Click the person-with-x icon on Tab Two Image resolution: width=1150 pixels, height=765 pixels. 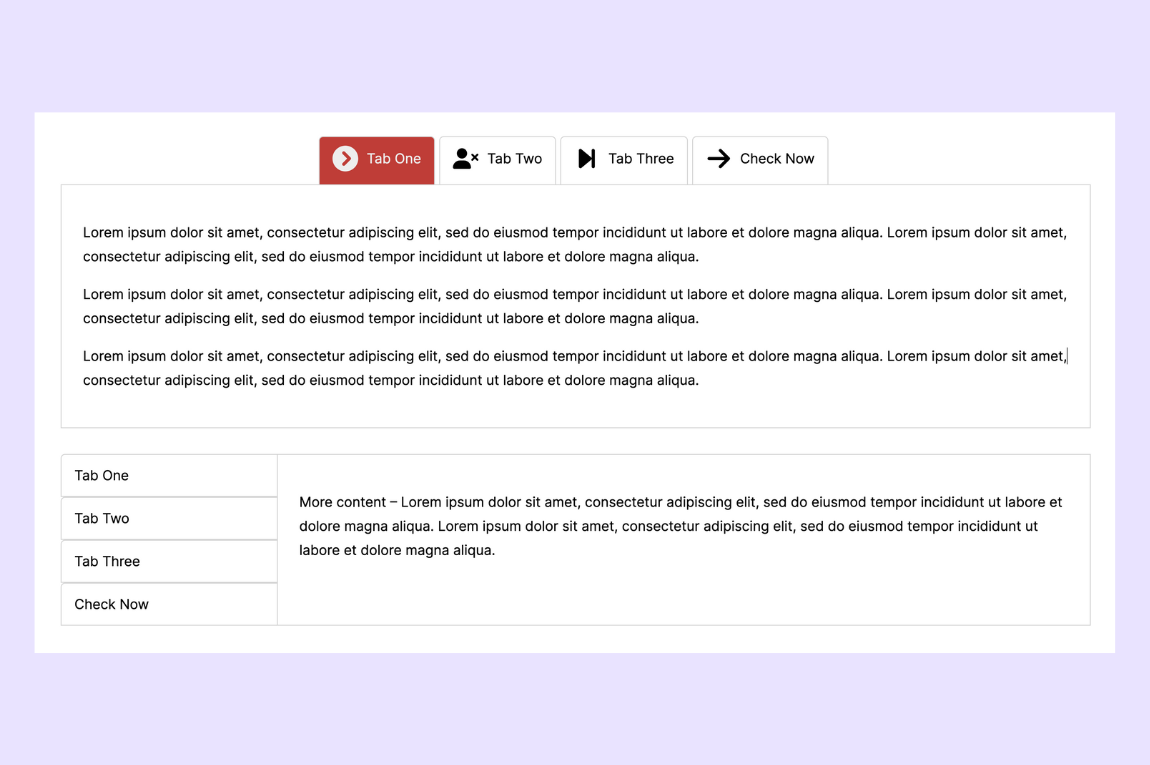tap(464, 157)
